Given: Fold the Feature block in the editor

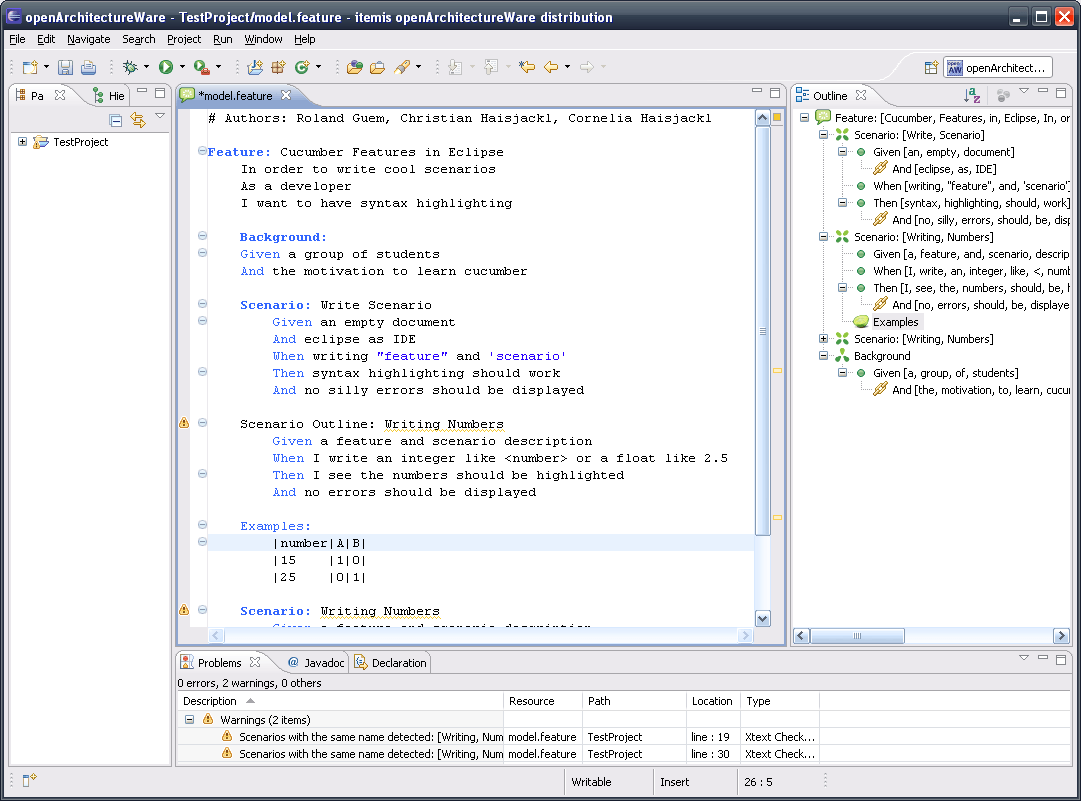Looking at the screenshot, I should click(202, 152).
